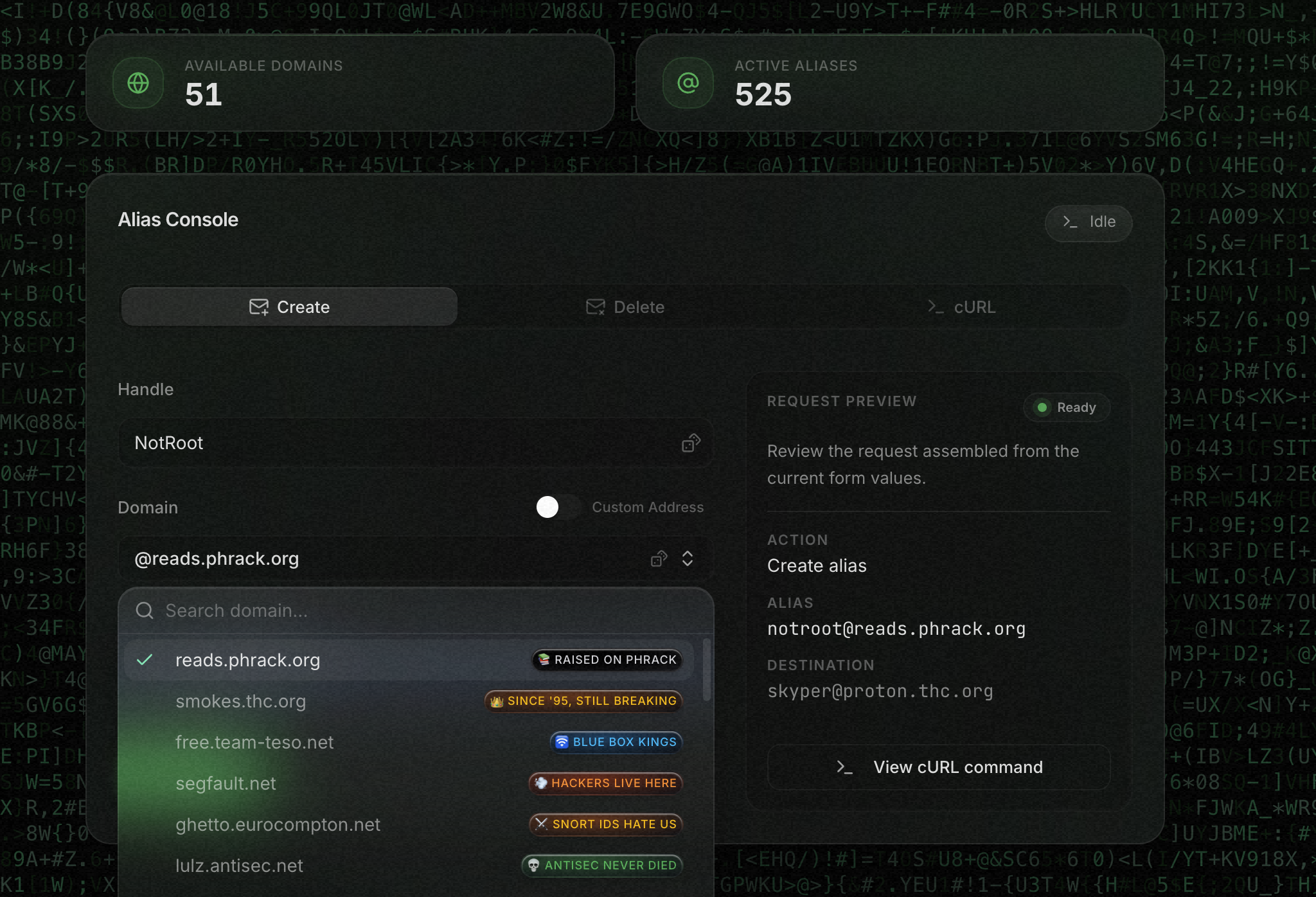1316x897 pixels.
Task: Switch to the Create tab
Action: tap(289, 307)
